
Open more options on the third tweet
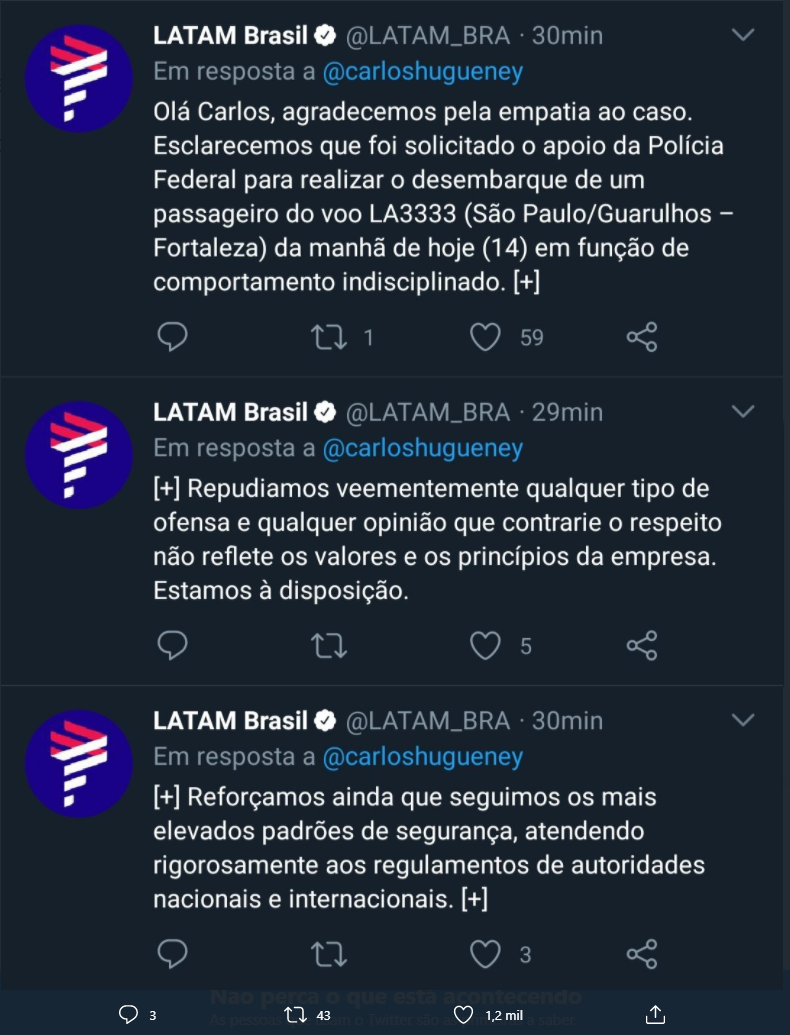point(743,719)
